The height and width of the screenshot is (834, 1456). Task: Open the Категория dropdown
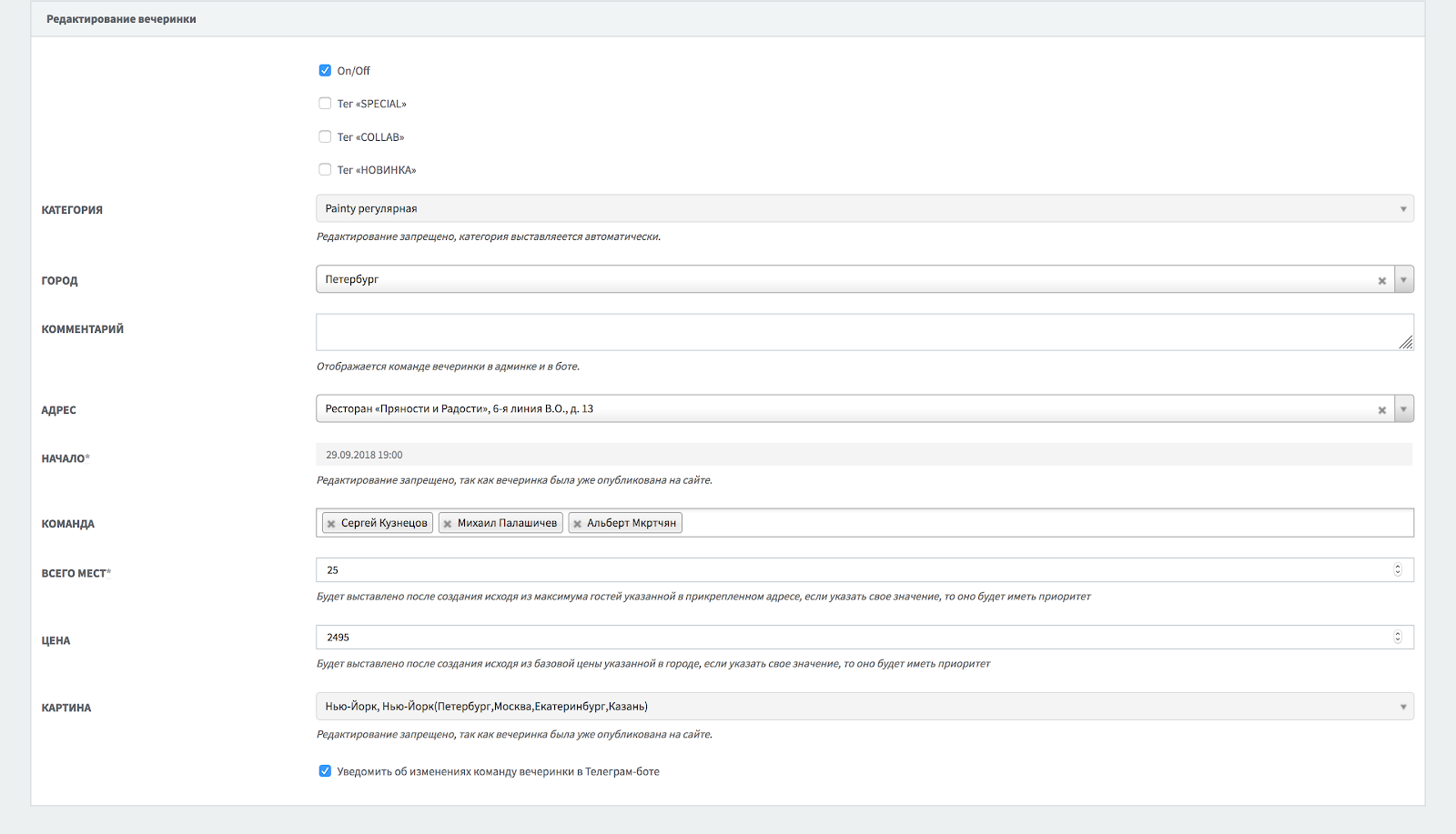click(x=864, y=208)
